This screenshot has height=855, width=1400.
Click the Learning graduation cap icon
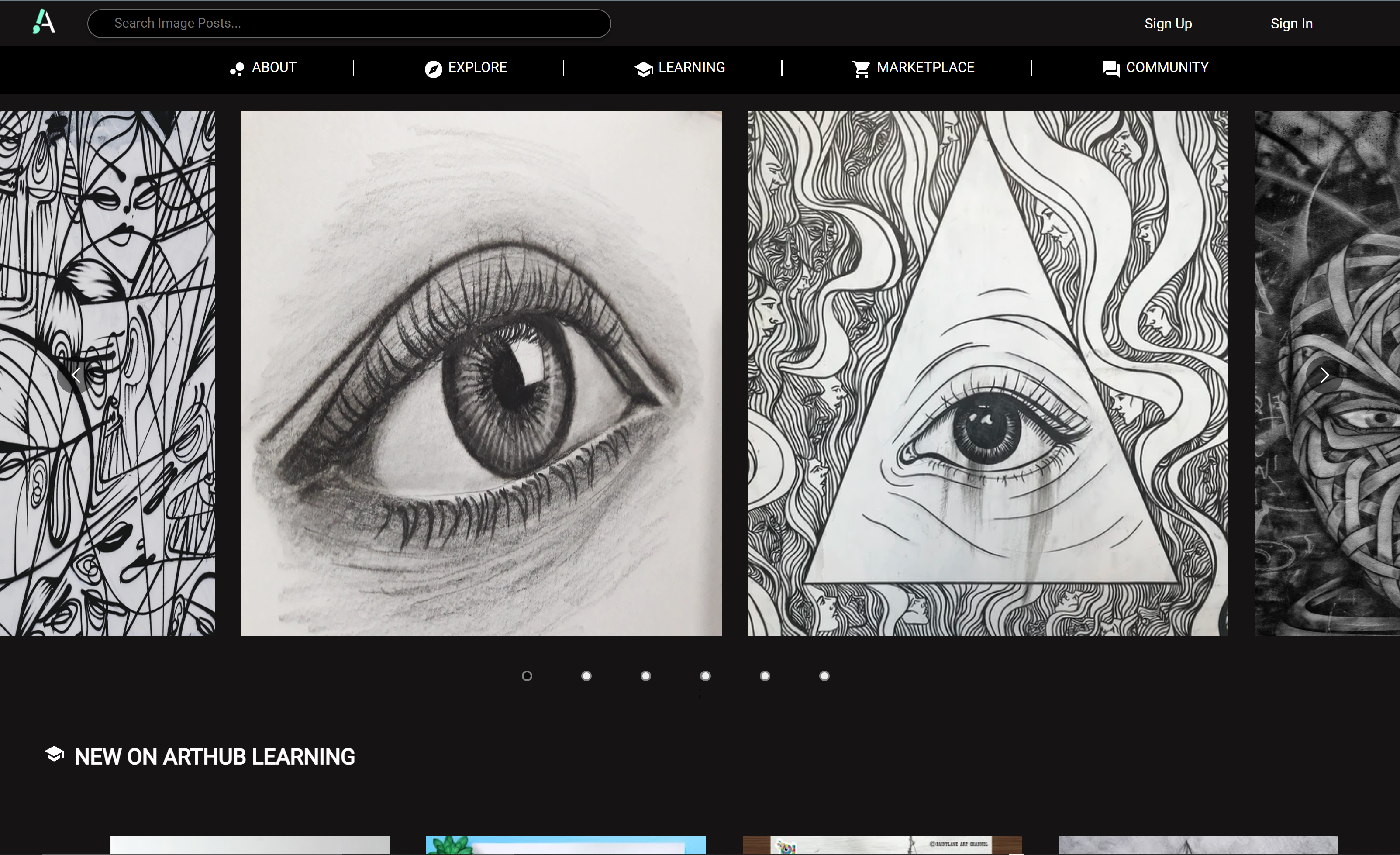643,69
